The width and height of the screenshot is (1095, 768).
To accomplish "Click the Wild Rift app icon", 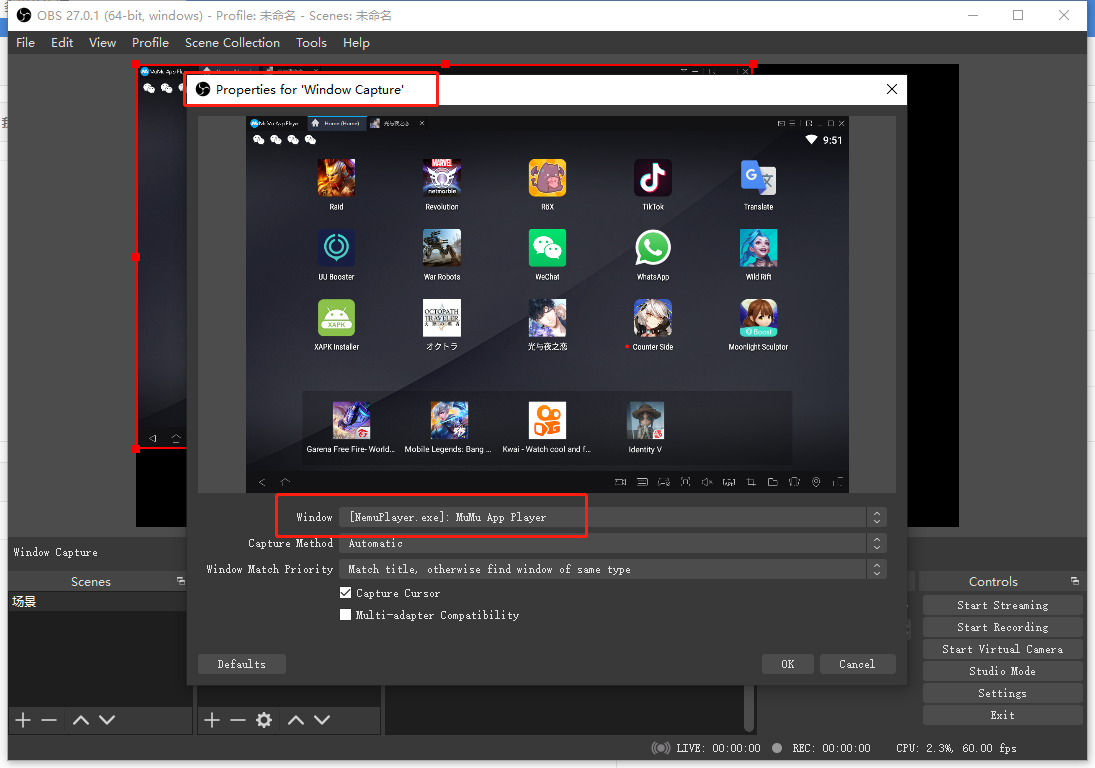I will pyautogui.click(x=758, y=248).
